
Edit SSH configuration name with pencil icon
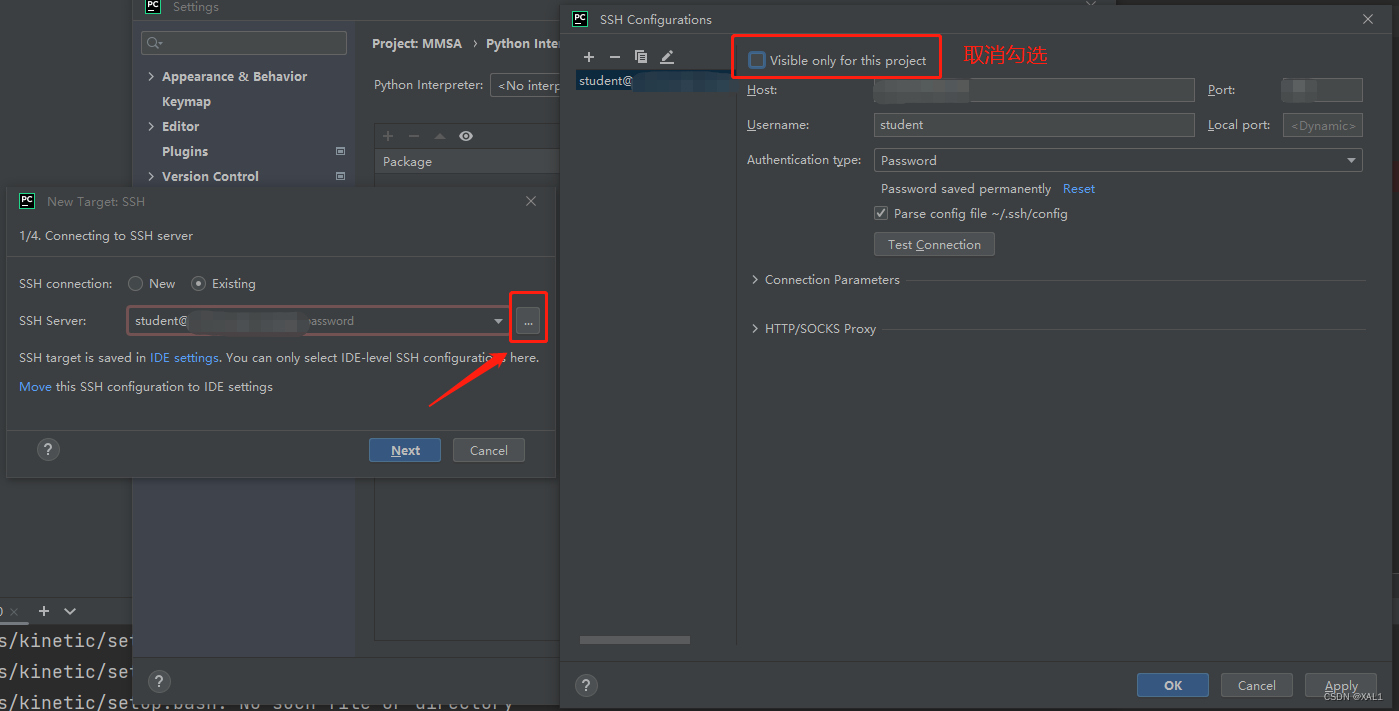667,58
